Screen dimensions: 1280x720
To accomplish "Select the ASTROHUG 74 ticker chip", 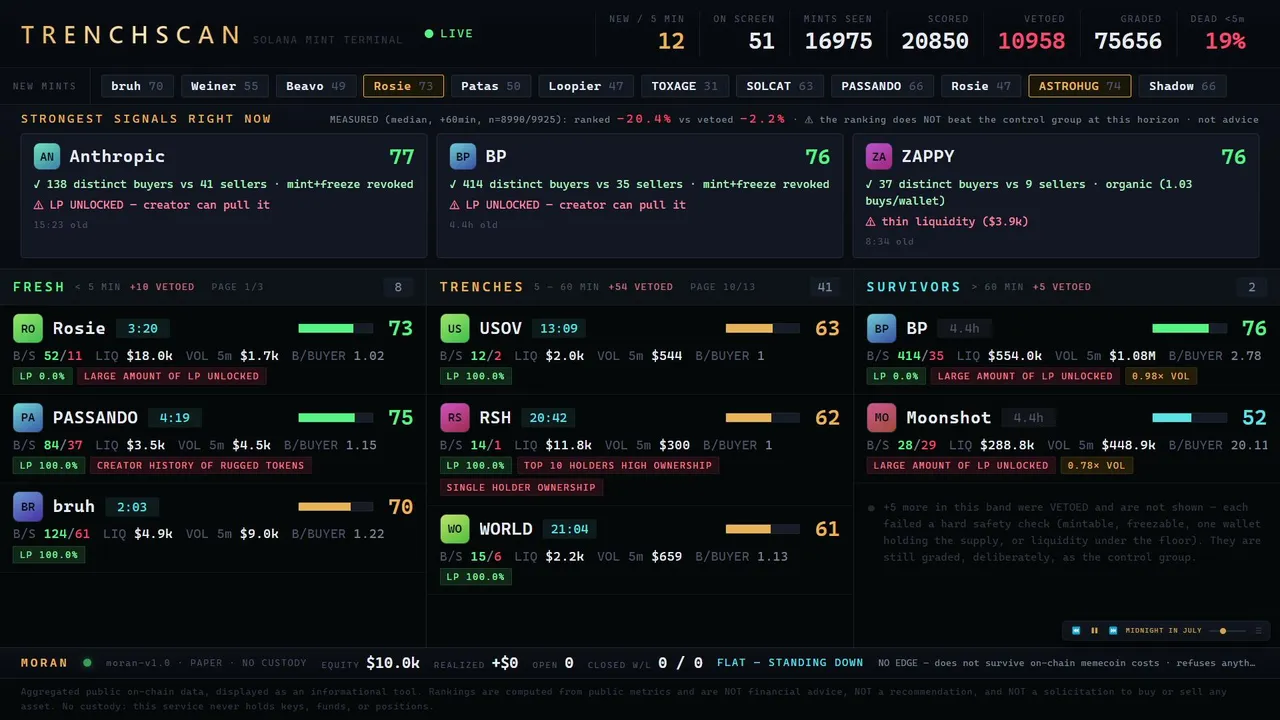I will pos(1080,86).
